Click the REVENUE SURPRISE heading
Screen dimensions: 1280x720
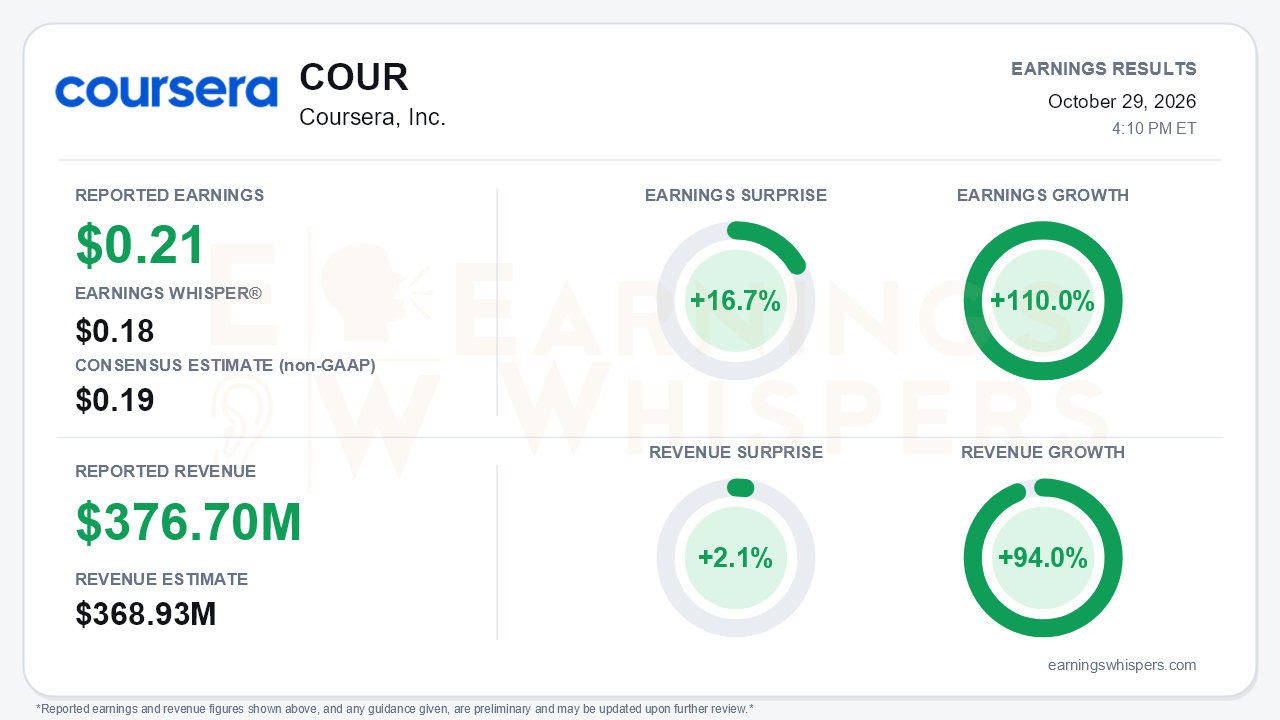(x=736, y=452)
